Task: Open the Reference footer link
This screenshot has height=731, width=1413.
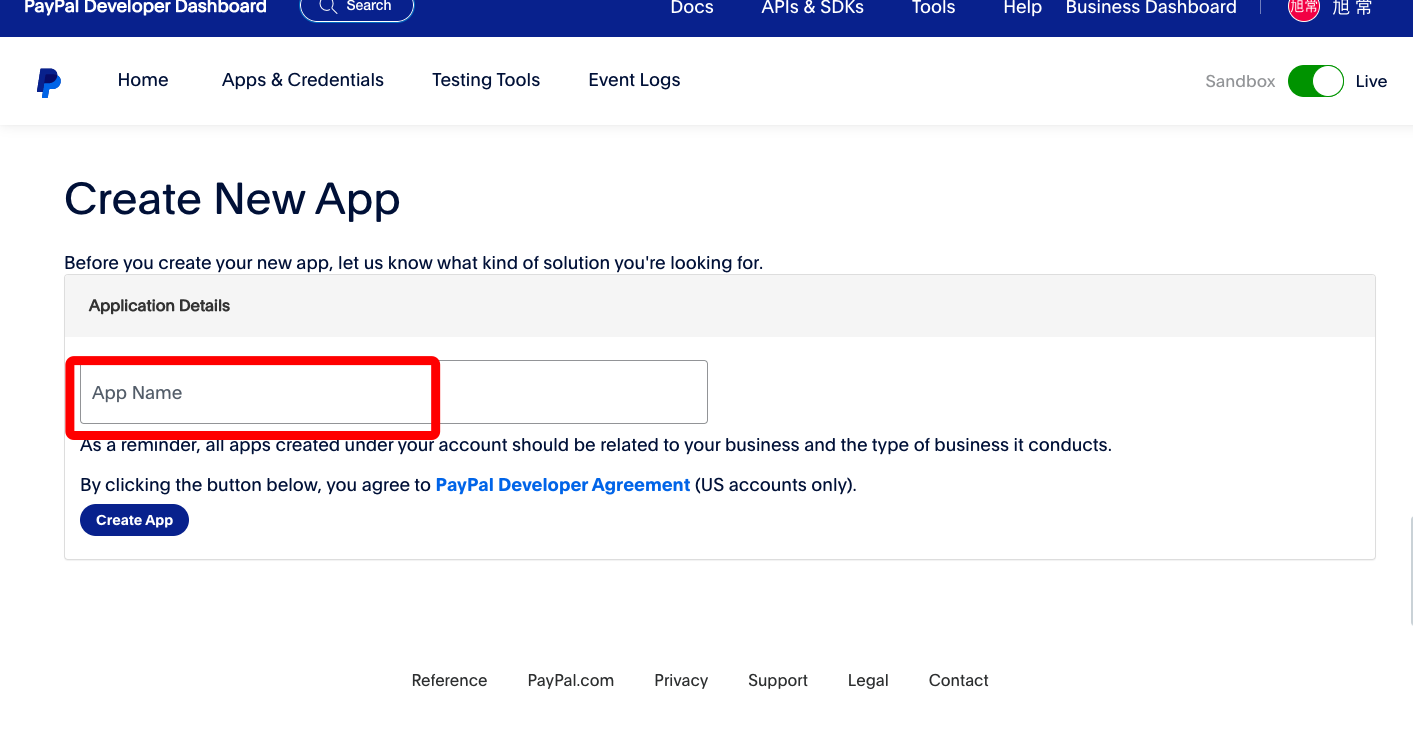Action: click(x=449, y=680)
